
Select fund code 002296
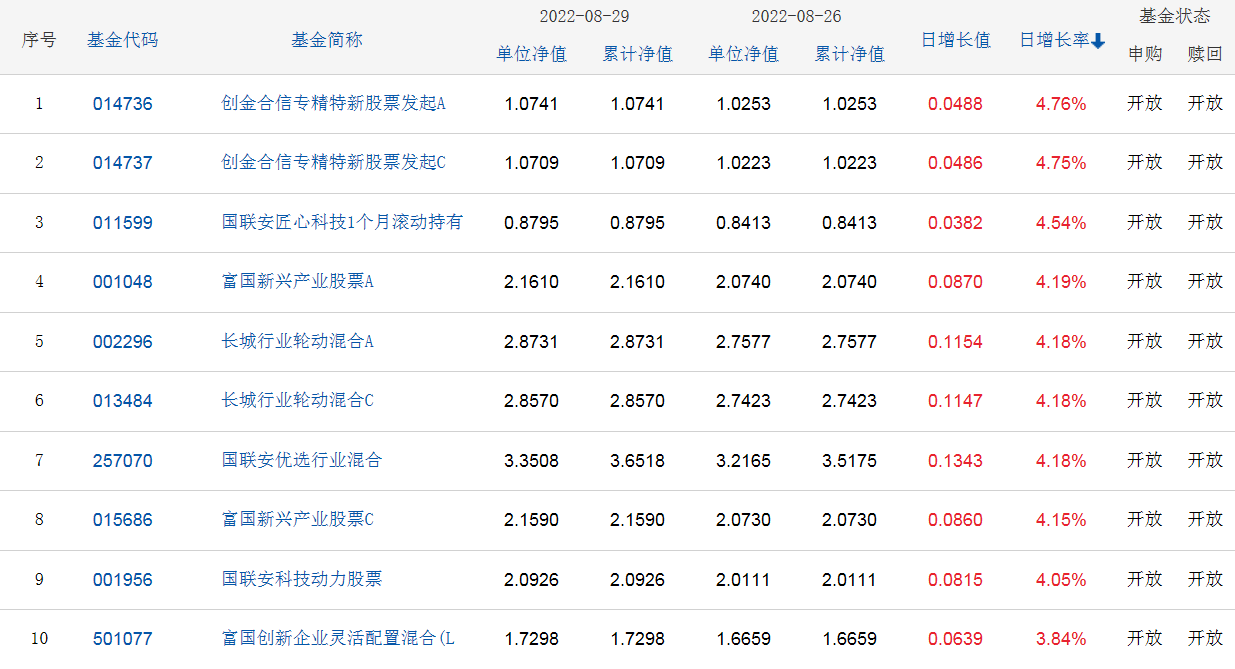coord(123,342)
